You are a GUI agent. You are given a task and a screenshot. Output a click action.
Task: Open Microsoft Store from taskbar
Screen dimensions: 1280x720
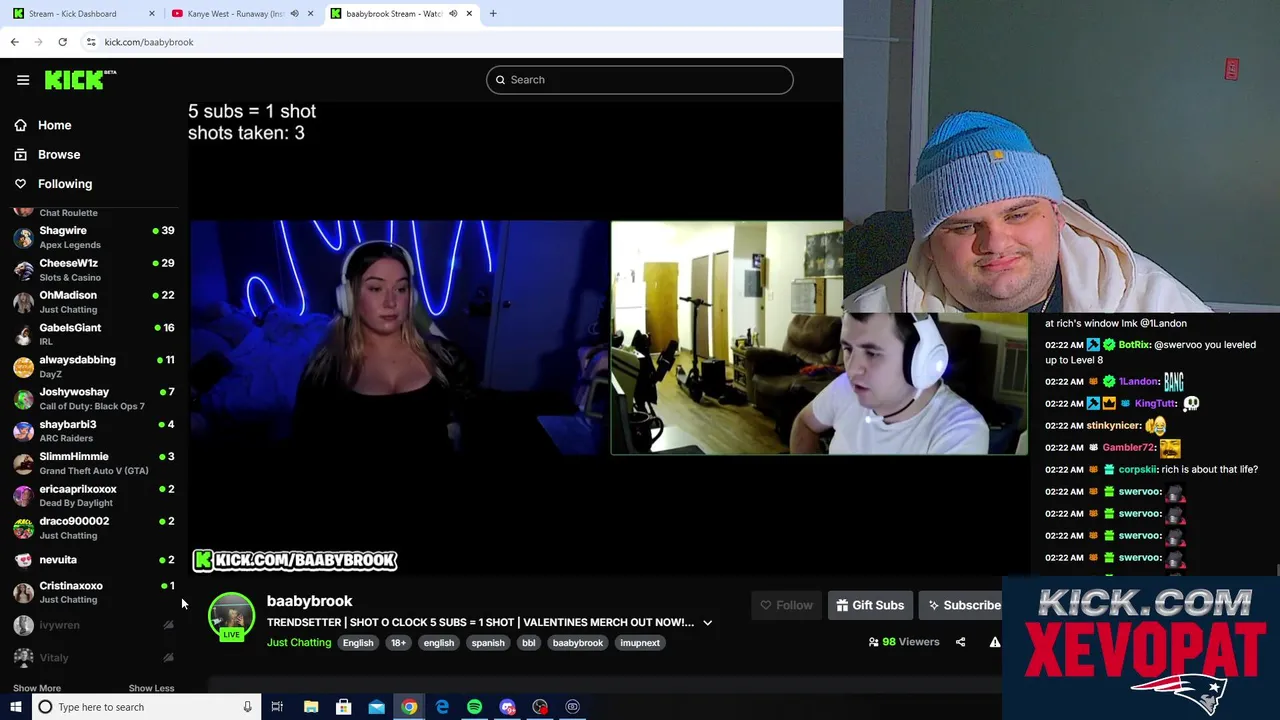(343, 707)
